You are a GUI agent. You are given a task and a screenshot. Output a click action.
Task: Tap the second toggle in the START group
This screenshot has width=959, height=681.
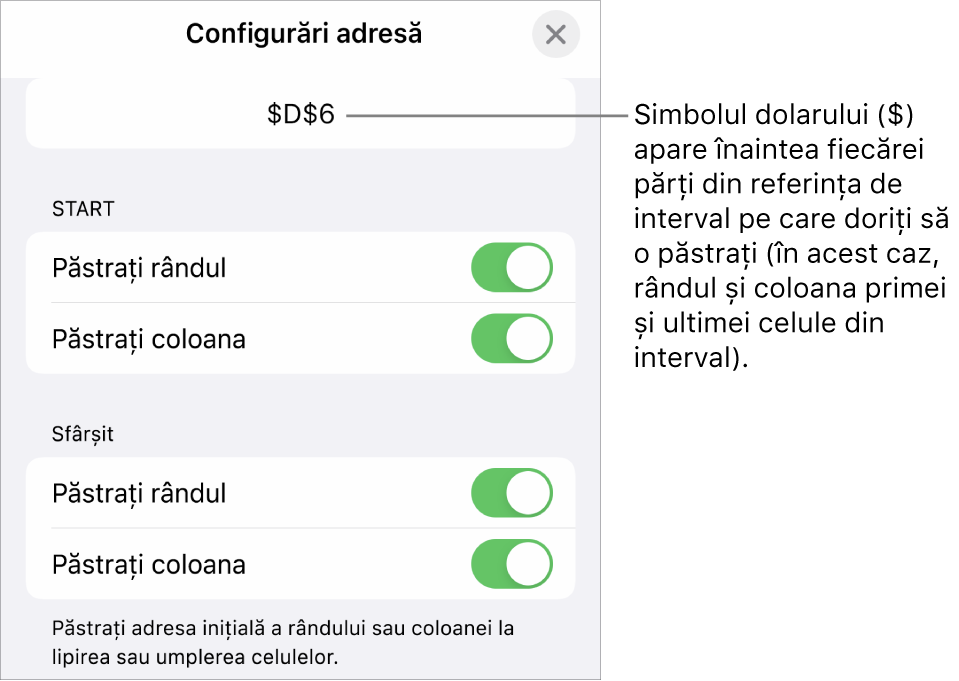pyautogui.click(x=511, y=338)
